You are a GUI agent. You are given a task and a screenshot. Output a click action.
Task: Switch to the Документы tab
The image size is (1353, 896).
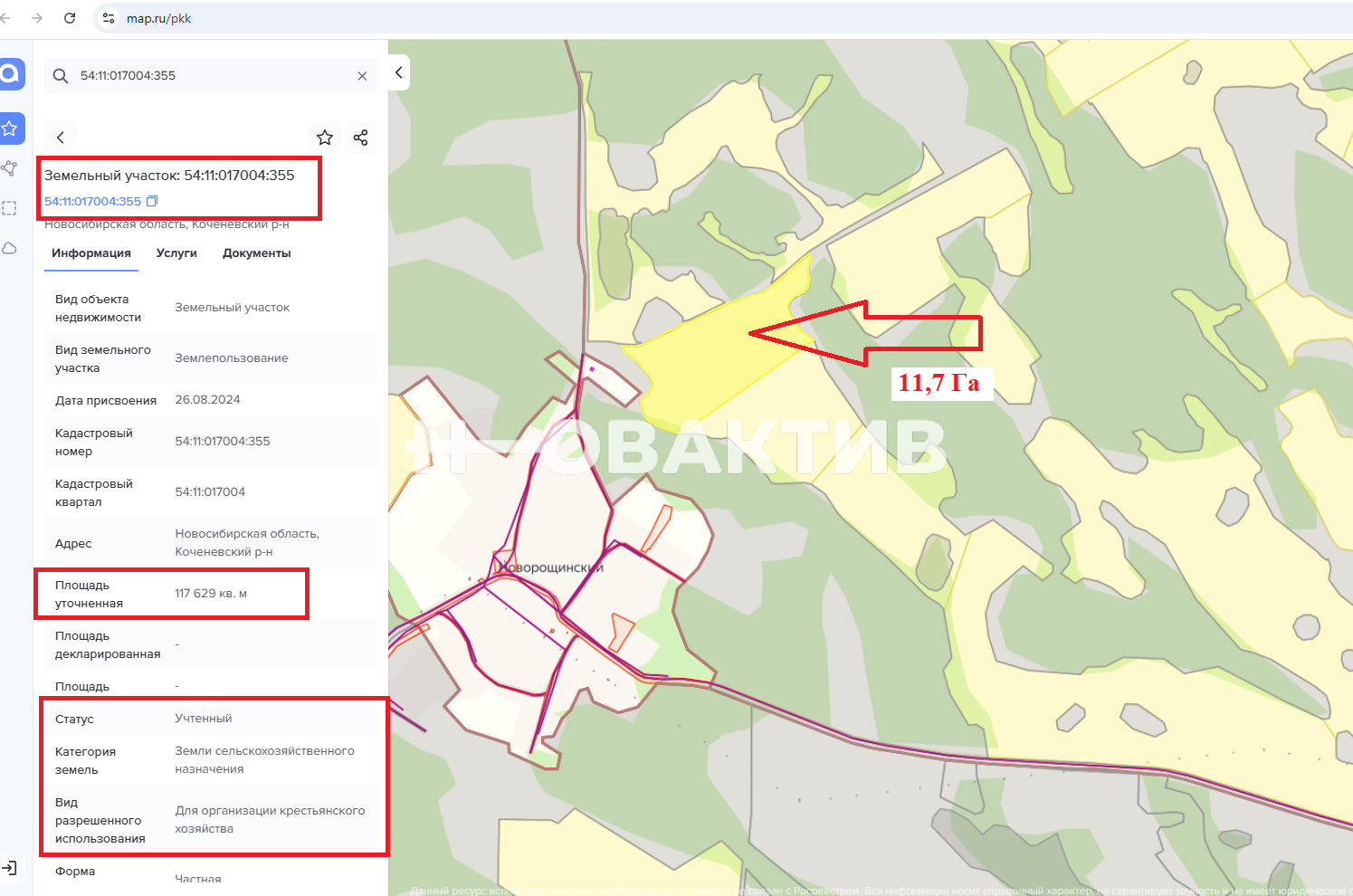click(x=257, y=253)
